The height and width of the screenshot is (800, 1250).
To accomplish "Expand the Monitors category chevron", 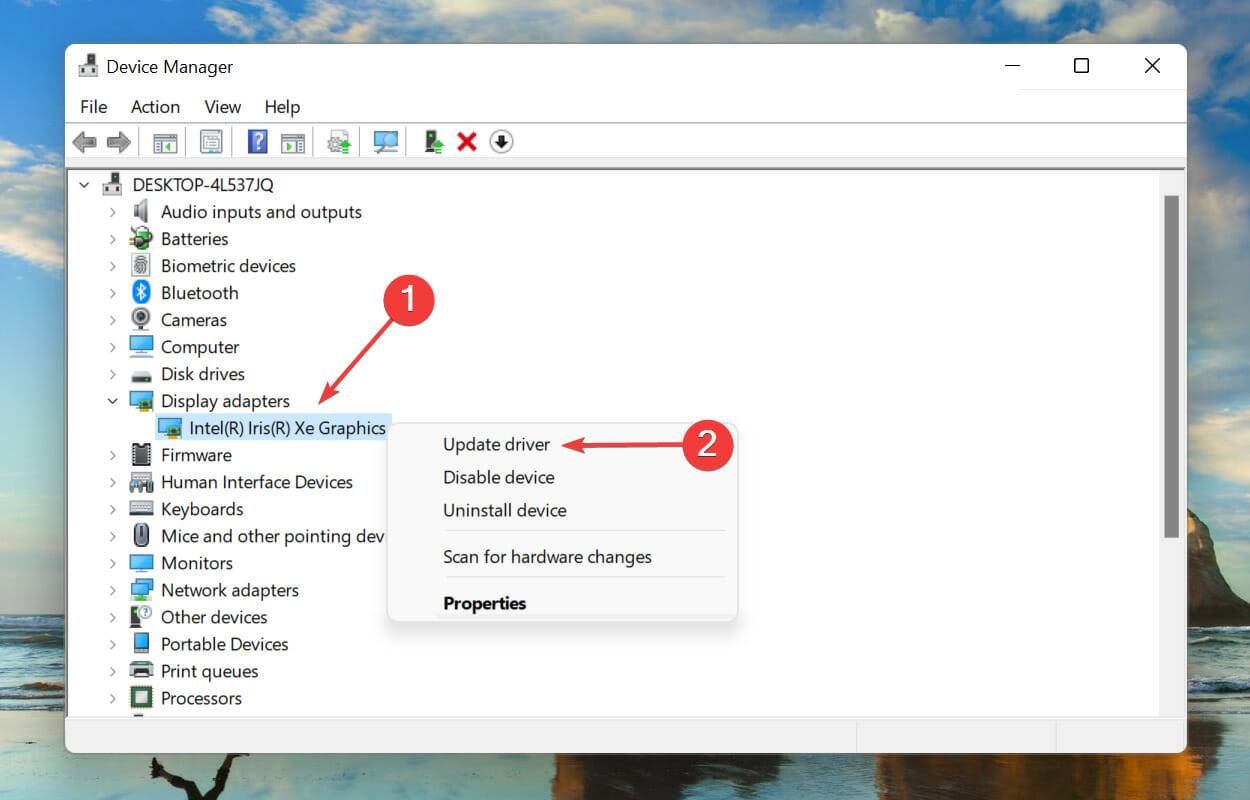I will pyautogui.click(x=113, y=563).
